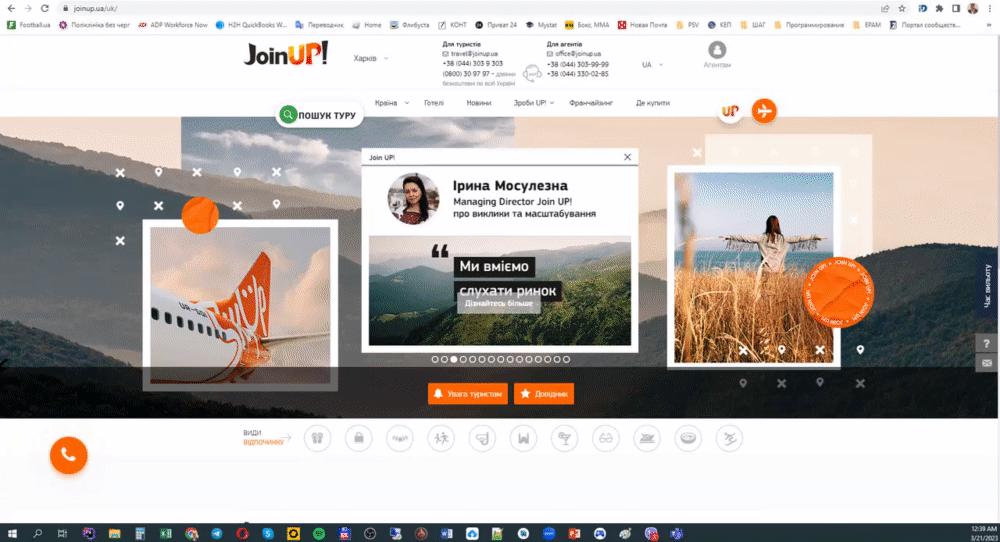
Task: Open the Новая Почта bookmark
Action: tap(642, 25)
